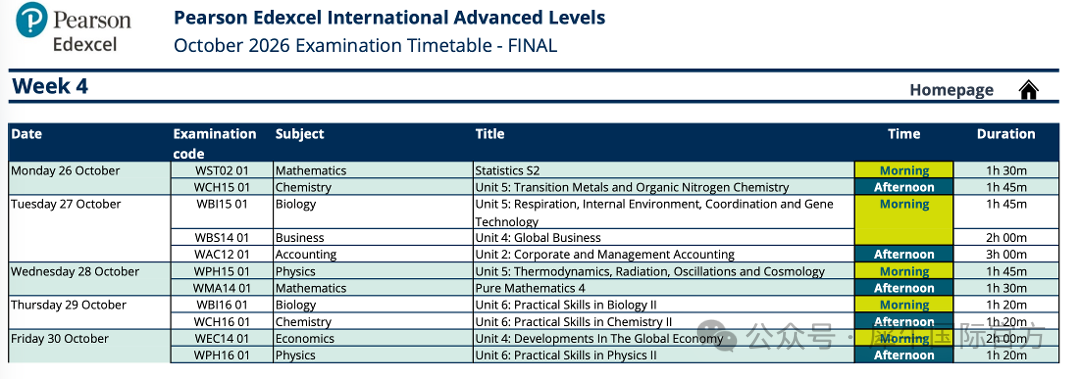This screenshot has height=379, width=1080.
Task: Click Unit 4: Global Business title
Action: pos(663,238)
